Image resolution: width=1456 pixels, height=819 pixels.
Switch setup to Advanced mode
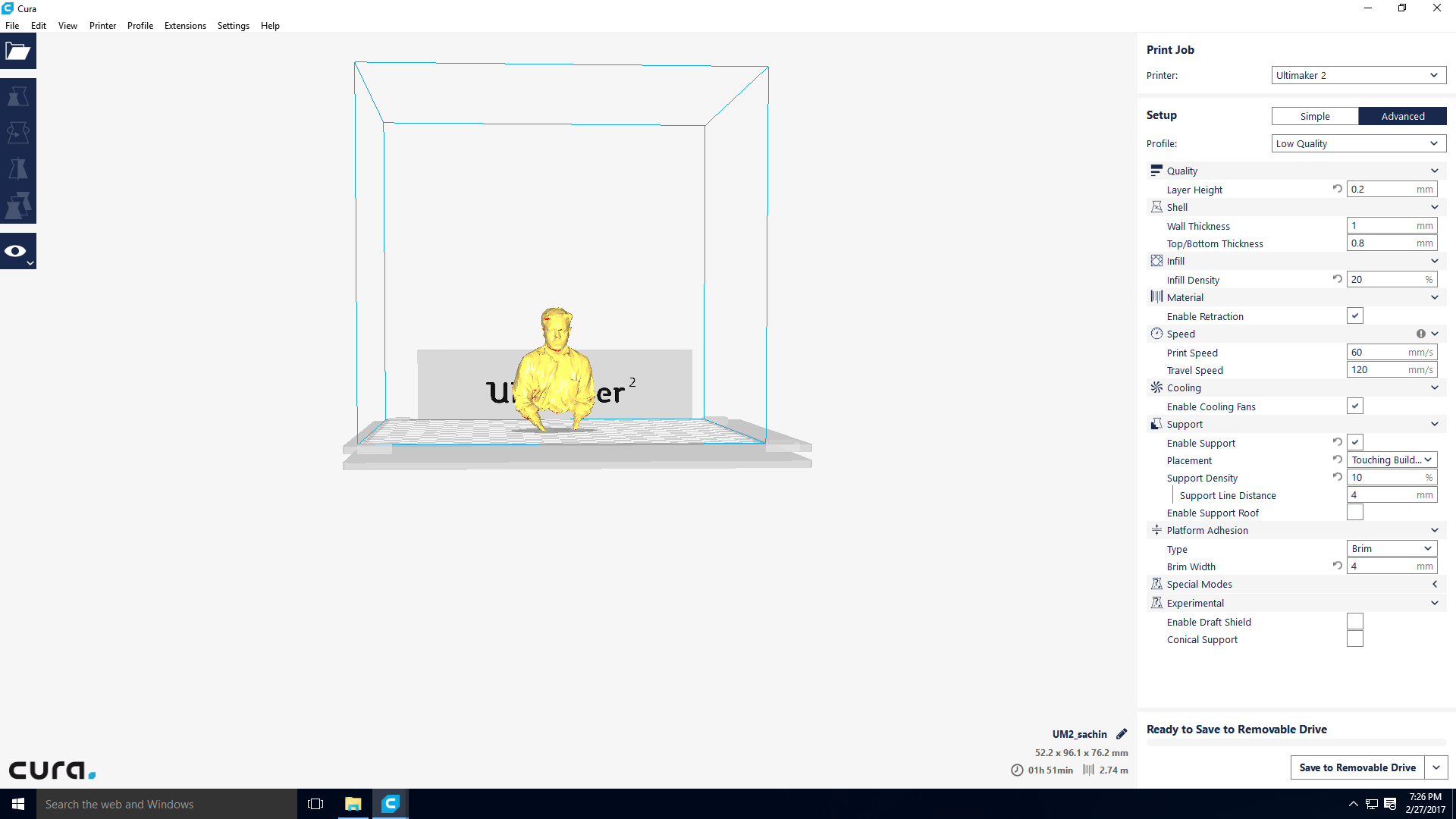(1402, 116)
